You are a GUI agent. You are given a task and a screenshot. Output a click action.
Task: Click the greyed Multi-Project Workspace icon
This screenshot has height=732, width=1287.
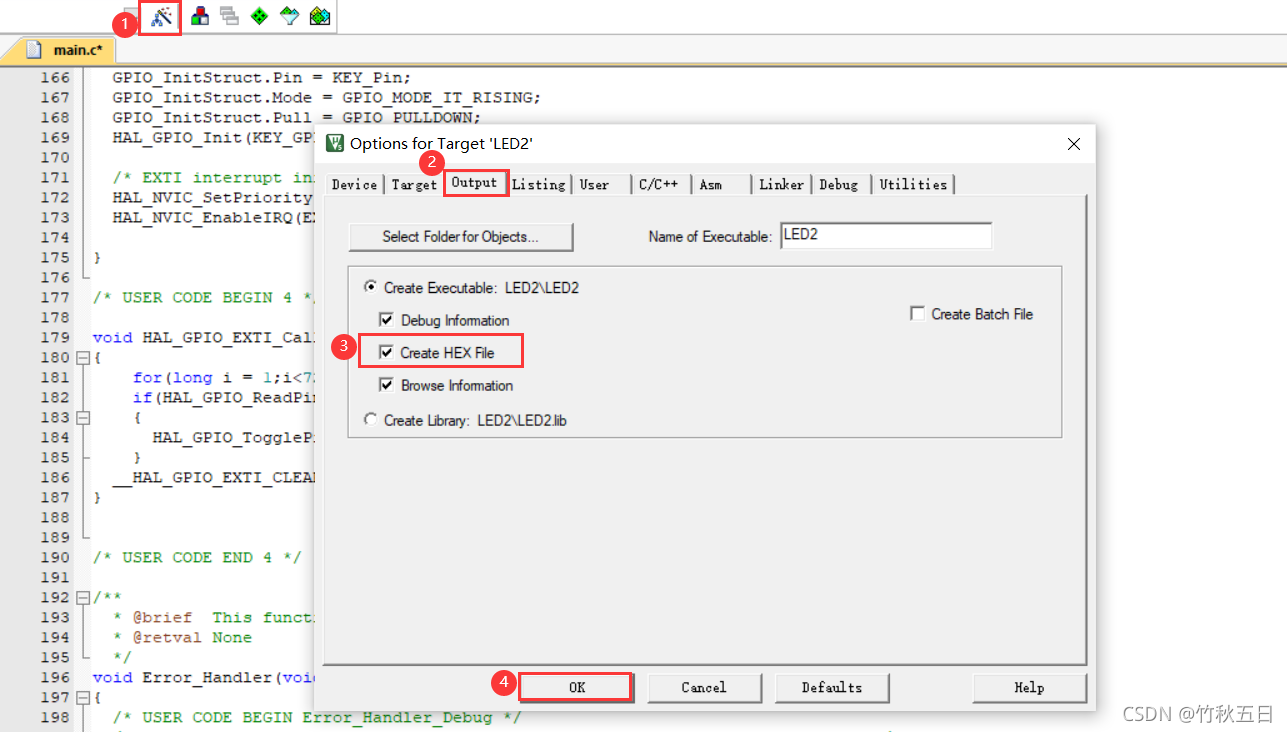230,16
